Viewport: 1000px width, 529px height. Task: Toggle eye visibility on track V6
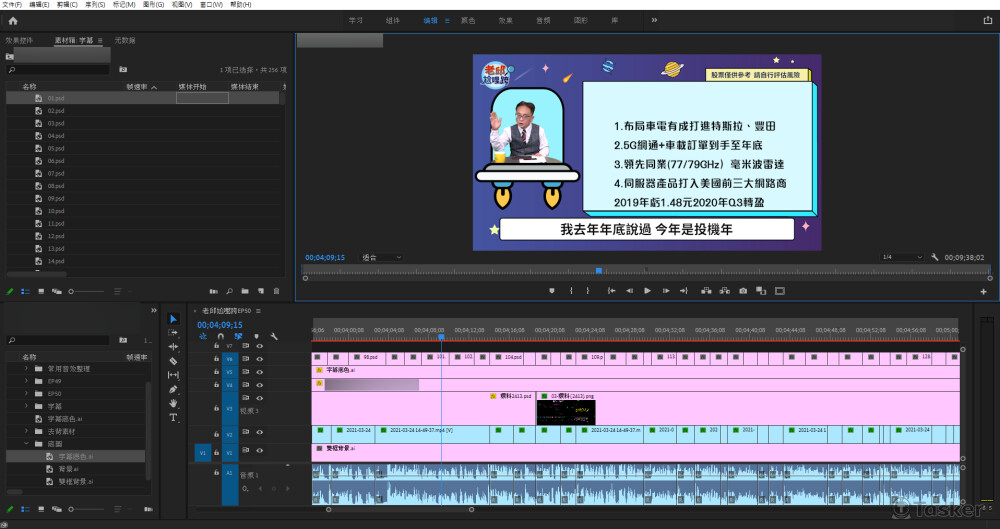coord(259,358)
